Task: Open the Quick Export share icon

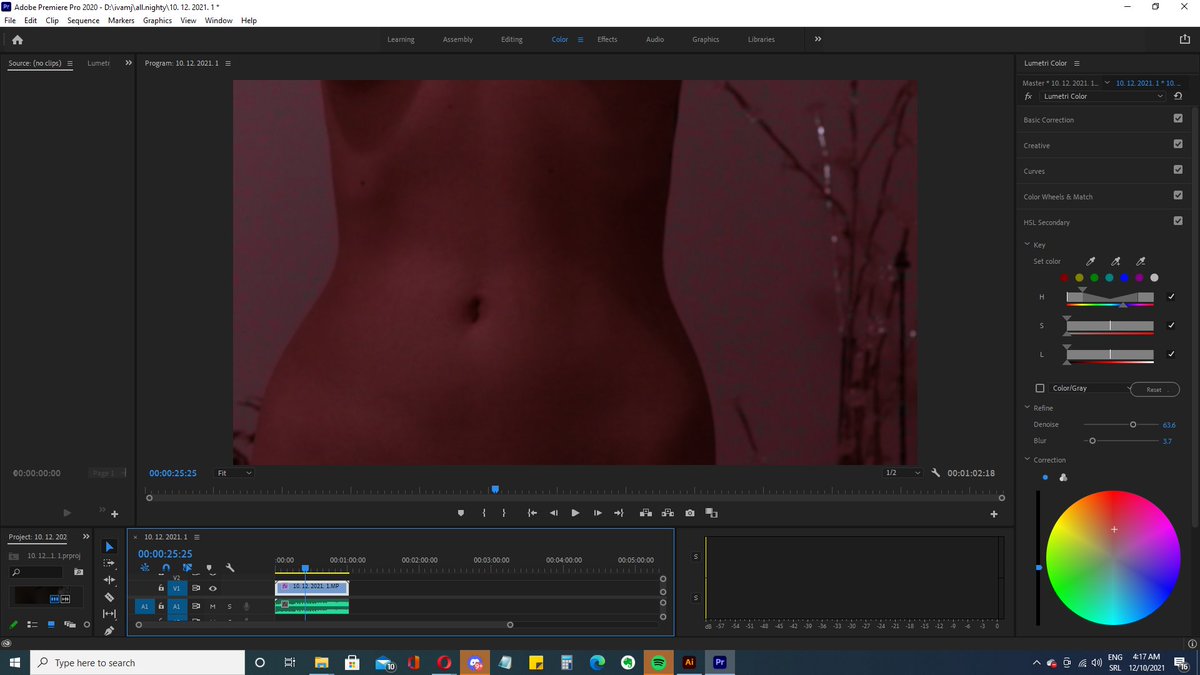Action: click(x=1184, y=40)
